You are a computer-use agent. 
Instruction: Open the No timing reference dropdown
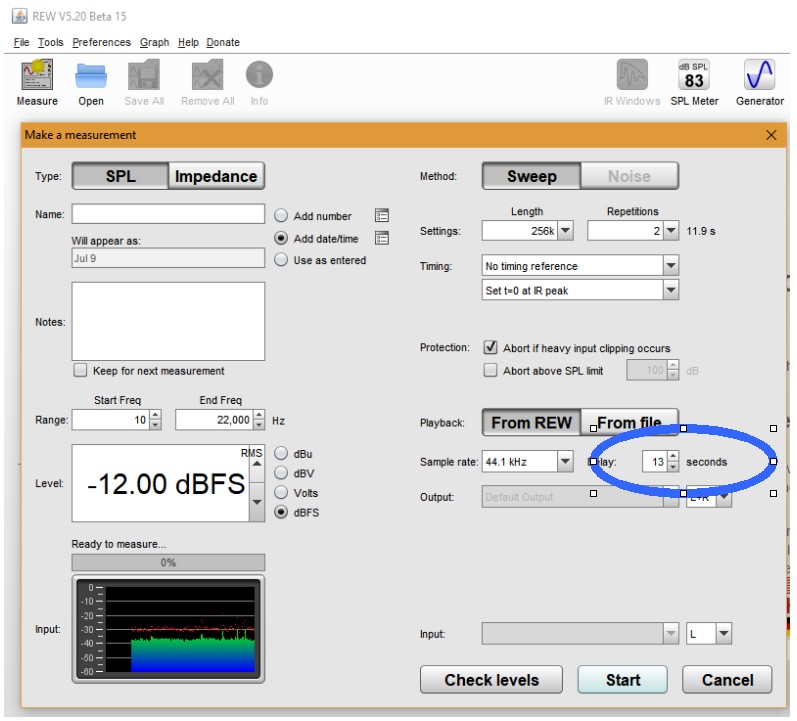coord(670,266)
